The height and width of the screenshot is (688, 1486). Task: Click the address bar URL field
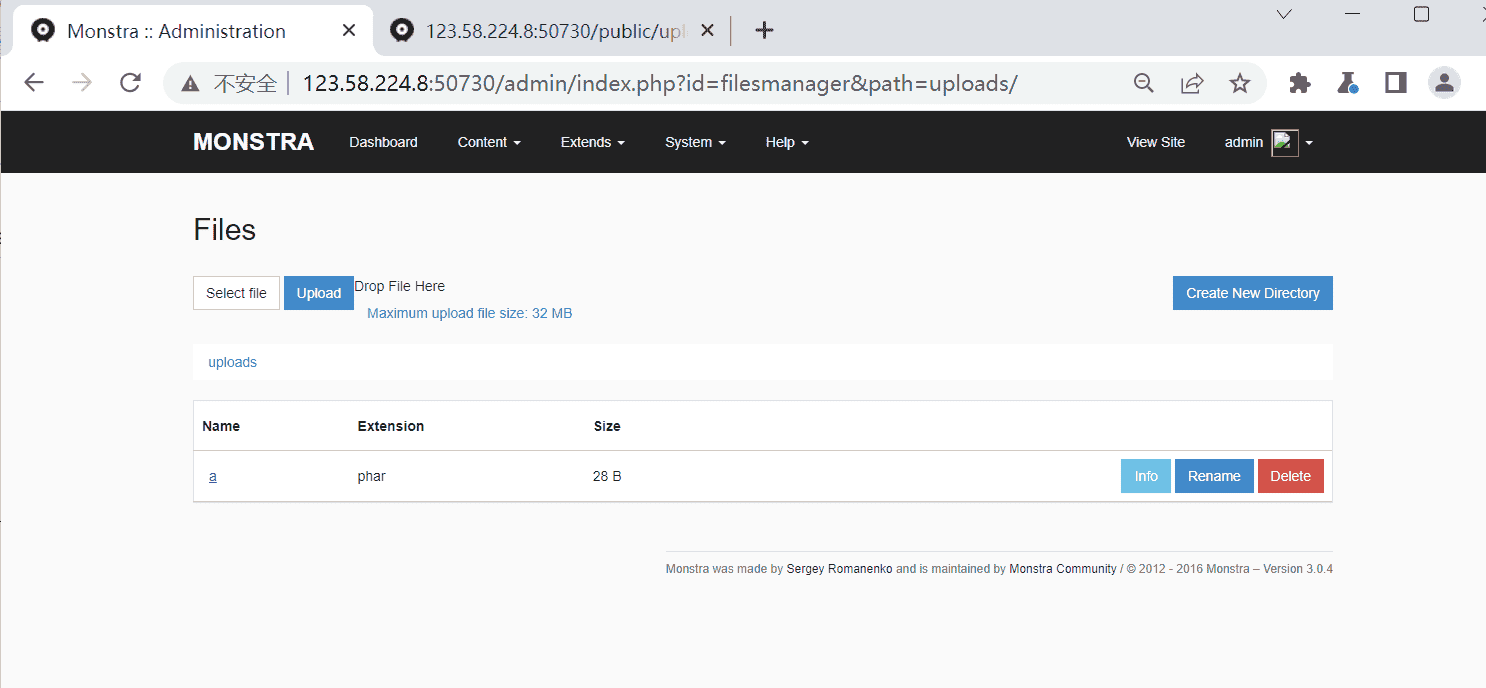660,83
